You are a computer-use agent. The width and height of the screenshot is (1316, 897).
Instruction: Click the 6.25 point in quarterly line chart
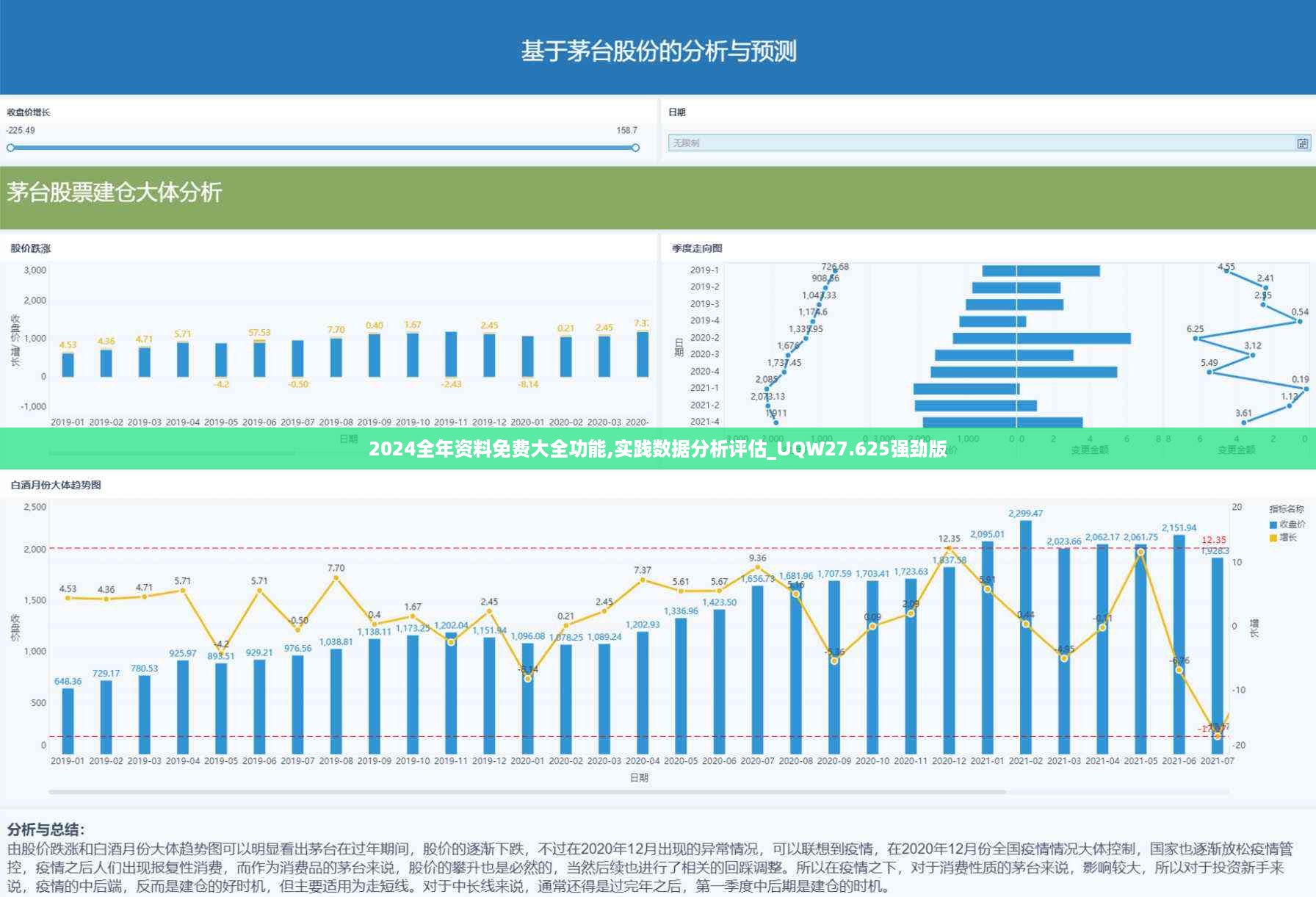pos(1196,338)
